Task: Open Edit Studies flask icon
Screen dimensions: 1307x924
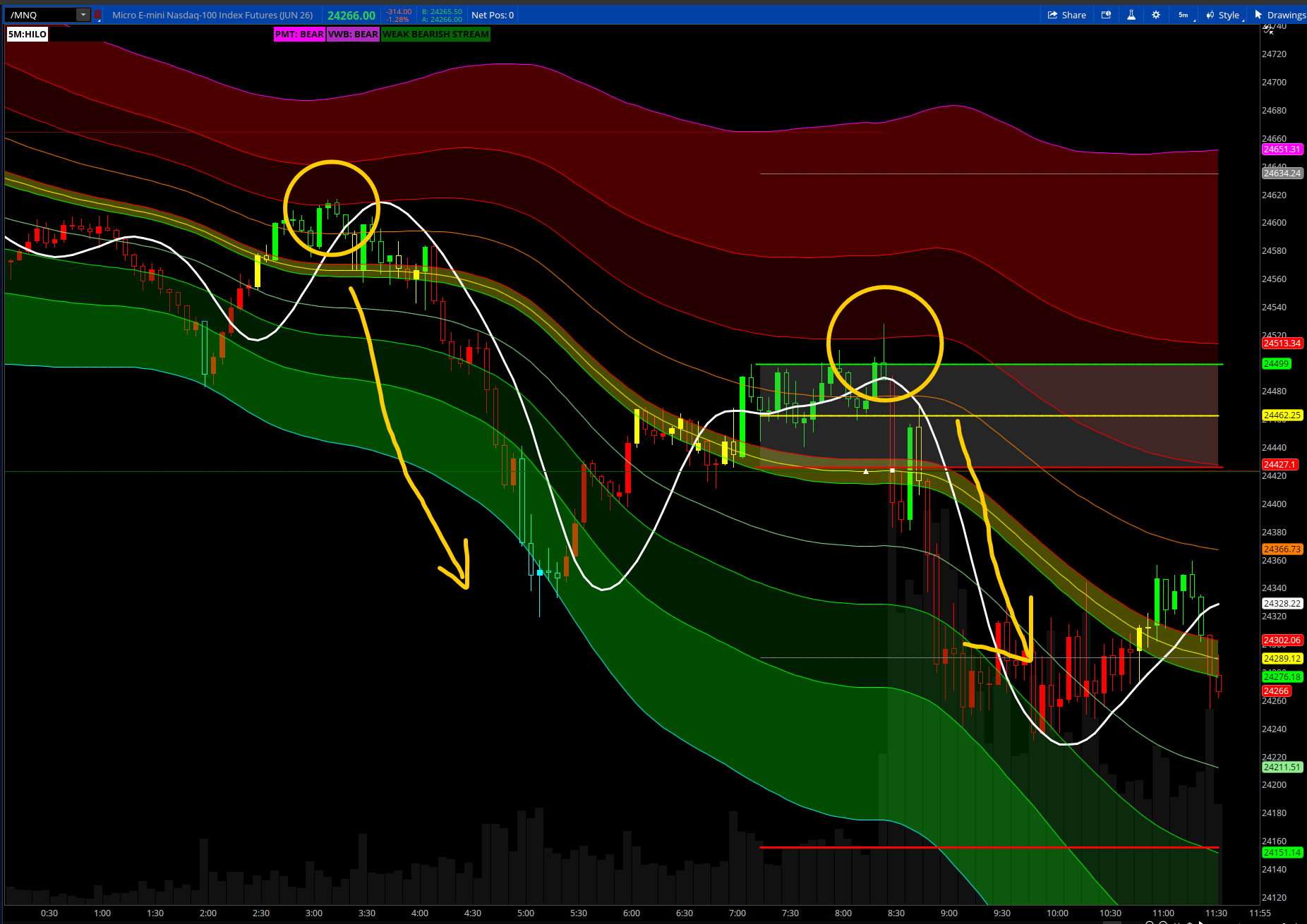Action: point(1131,15)
